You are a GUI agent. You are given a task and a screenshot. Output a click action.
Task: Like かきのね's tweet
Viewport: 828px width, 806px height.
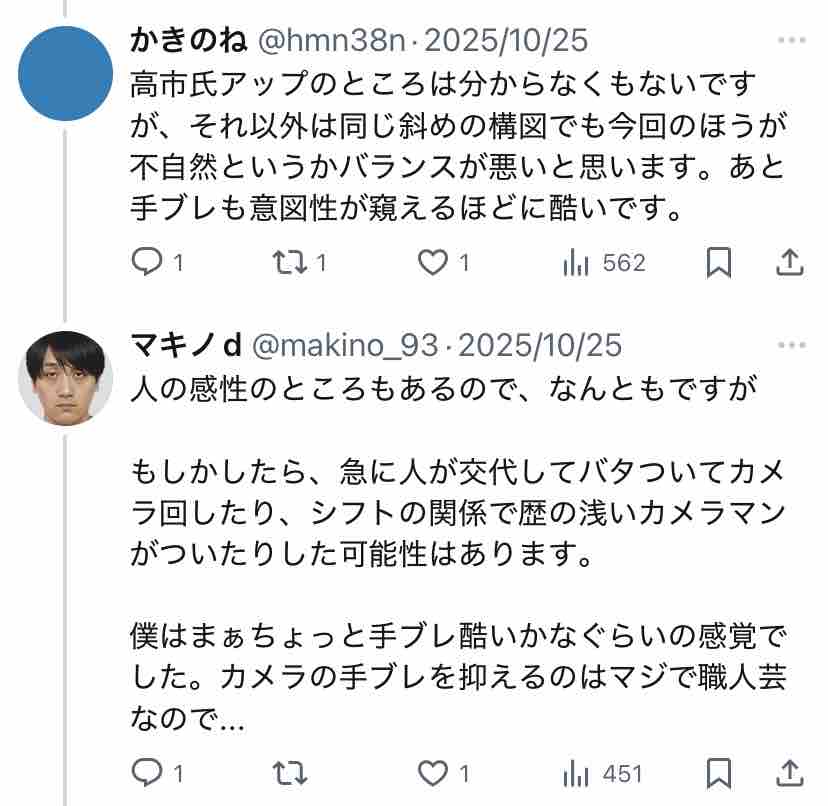click(x=431, y=263)
